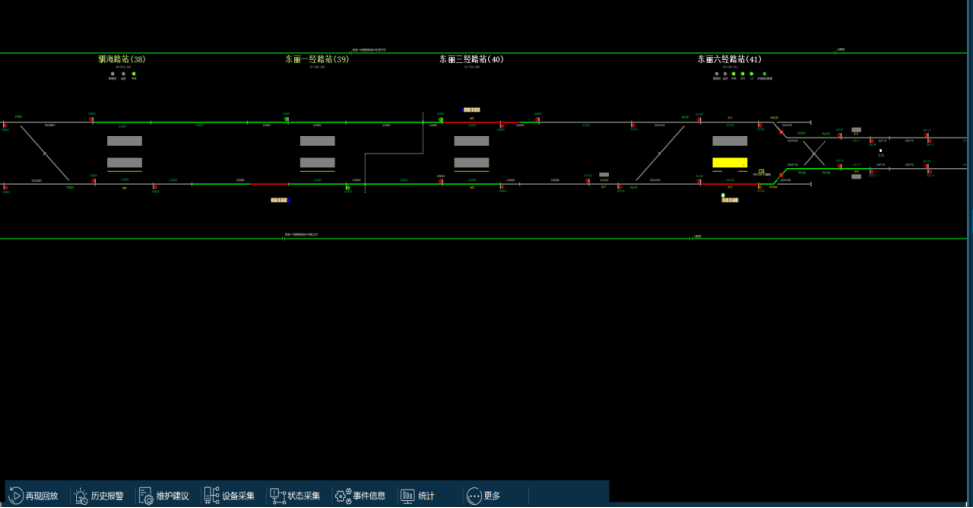Viewport: 973px width, 508px height.
Task: Click diagonal crossover track left of 驯海路站
Action: (x=45, y=153)
